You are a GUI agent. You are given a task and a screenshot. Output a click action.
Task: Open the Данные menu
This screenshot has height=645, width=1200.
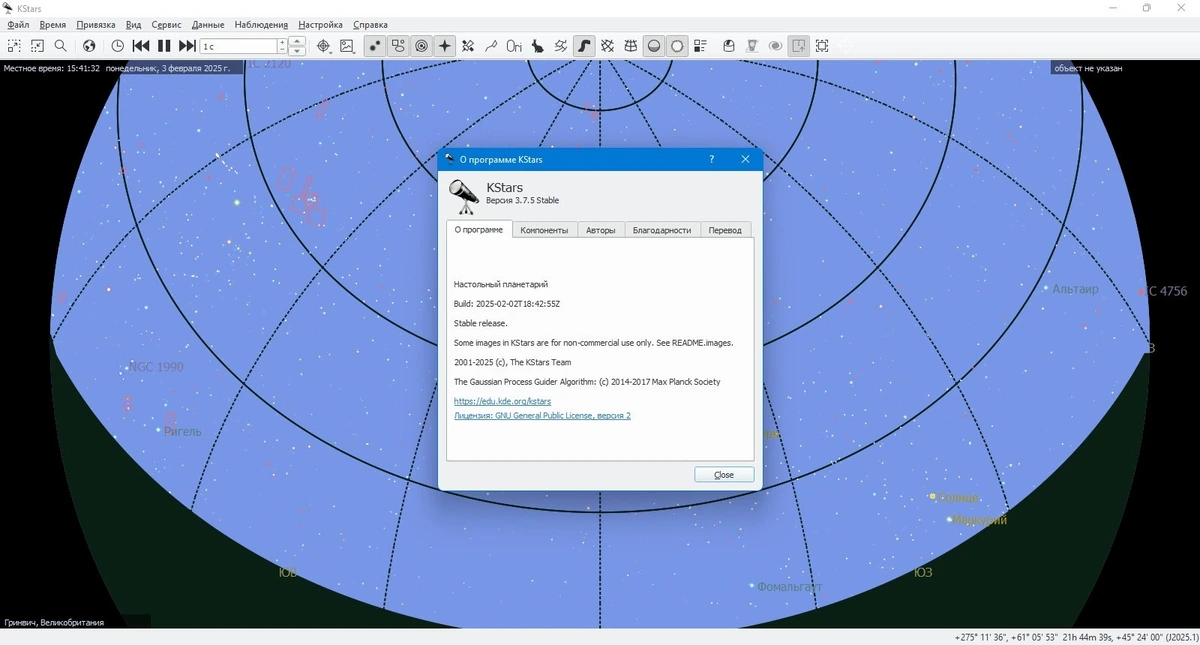pos(208,24)
